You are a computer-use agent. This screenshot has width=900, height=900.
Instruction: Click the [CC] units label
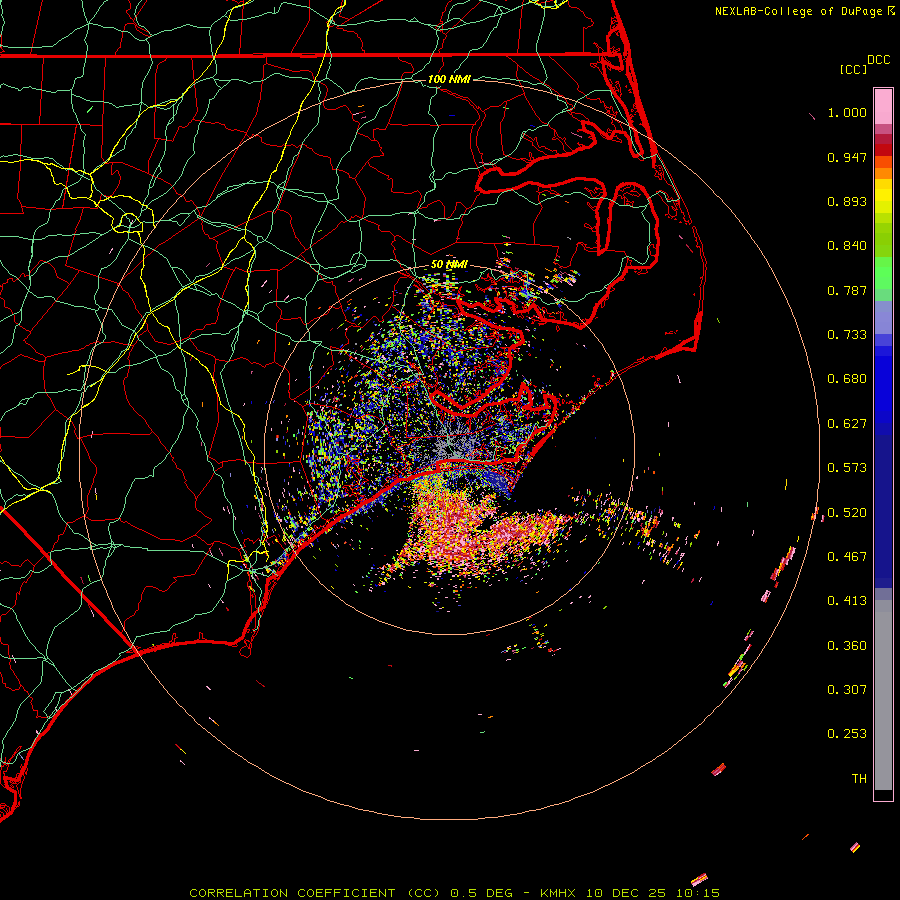[853, 69]
